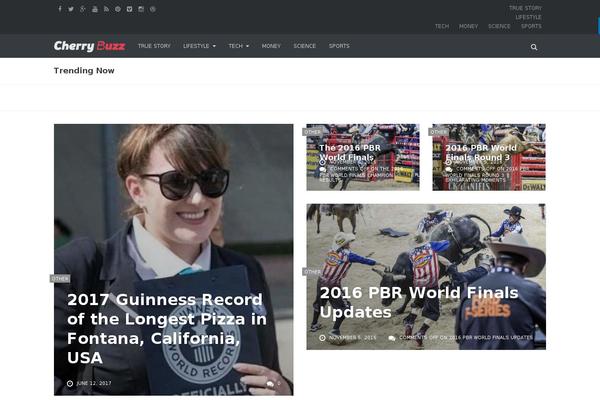Expand the Lifestyle dropdown arrow in main nav
The image size is (600, 400).
[x=214, y=46]
